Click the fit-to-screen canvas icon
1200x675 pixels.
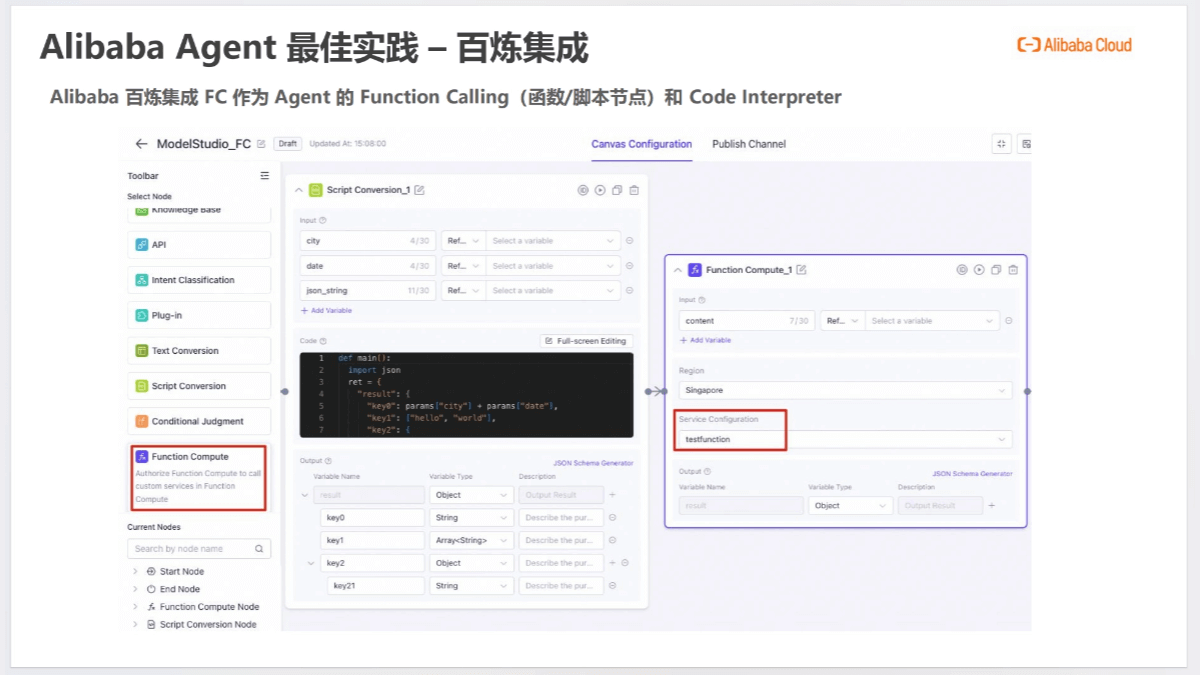(x=1001, y=144)
